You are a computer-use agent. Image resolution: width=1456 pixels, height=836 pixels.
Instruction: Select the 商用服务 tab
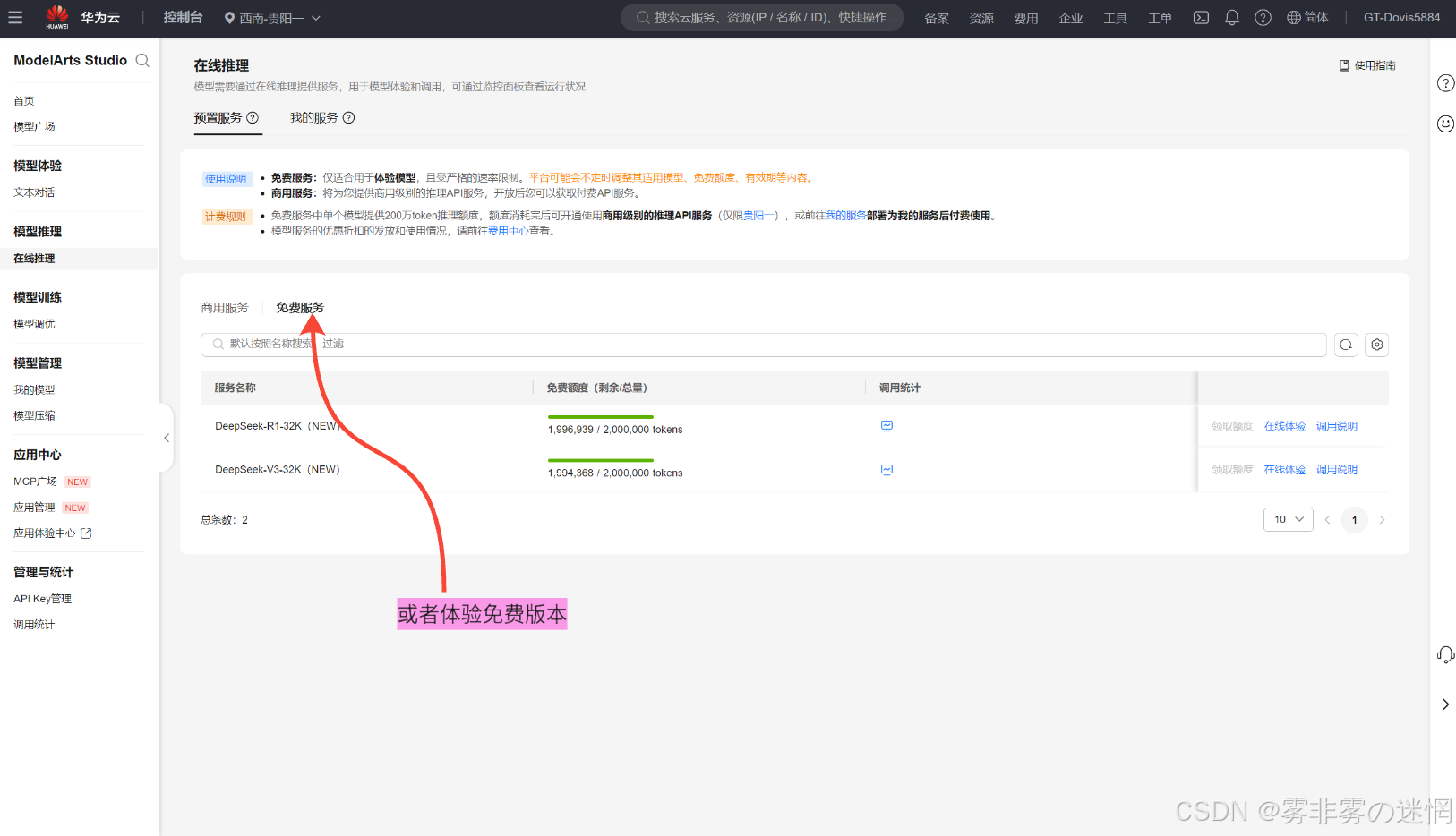[225, 308]
